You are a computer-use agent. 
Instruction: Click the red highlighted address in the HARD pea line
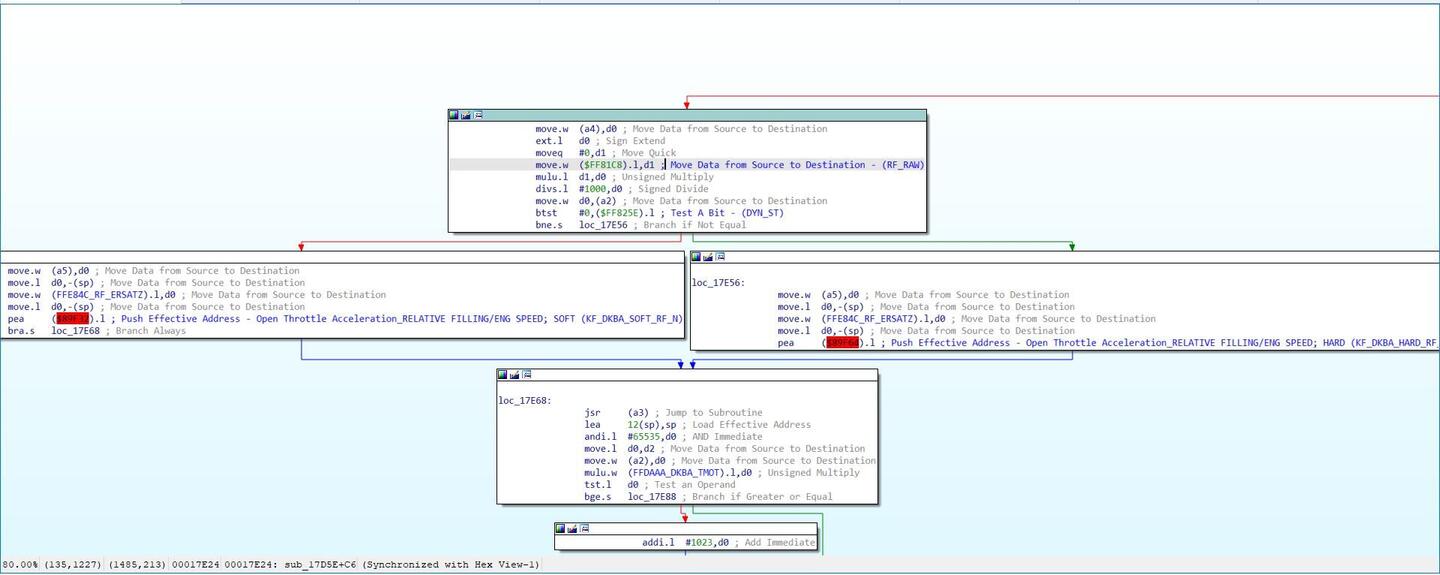[843, 343]
